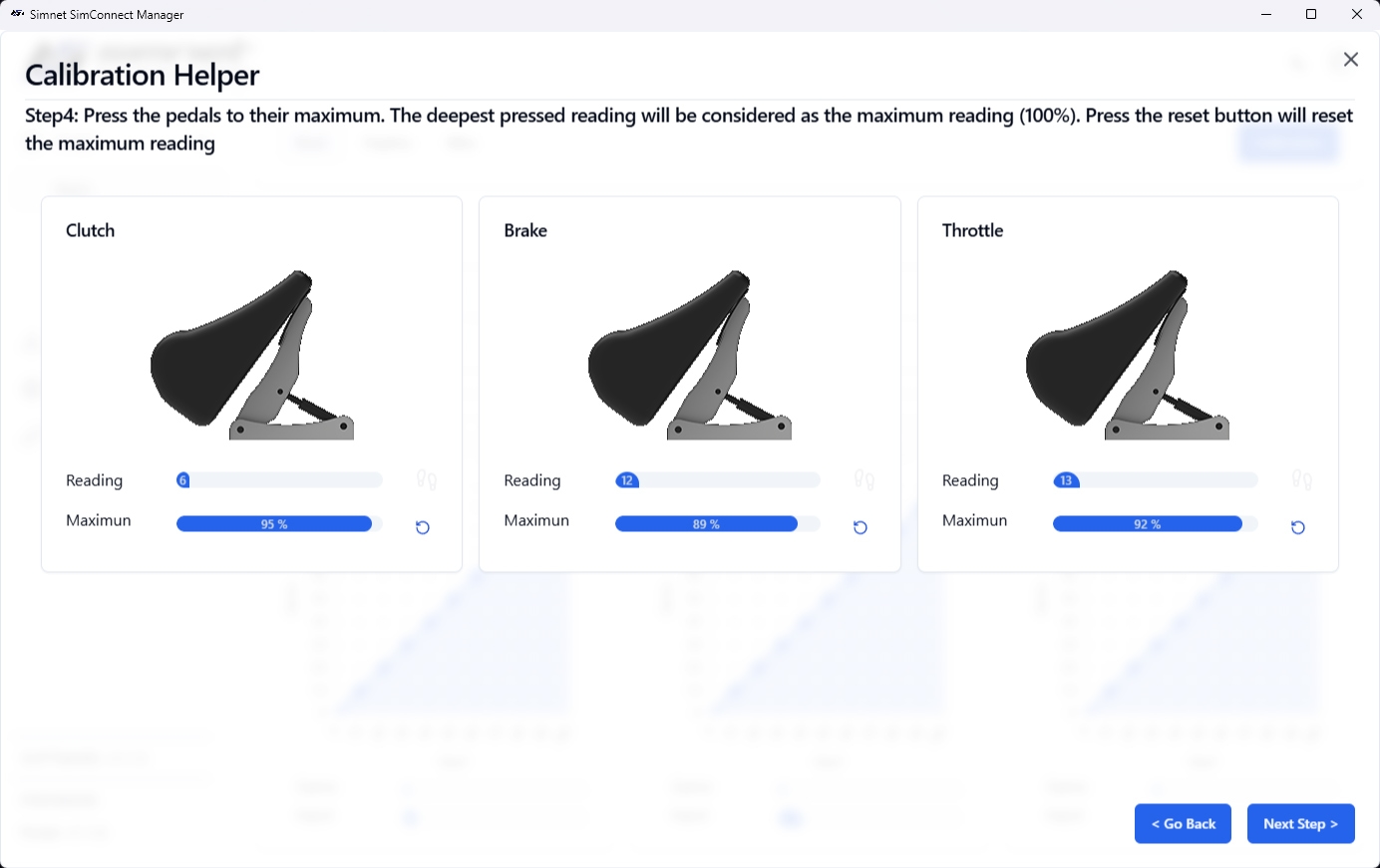Proceed with the Next Step button
Viewport: 1380px width, 868px height.
click(1300, 824)
